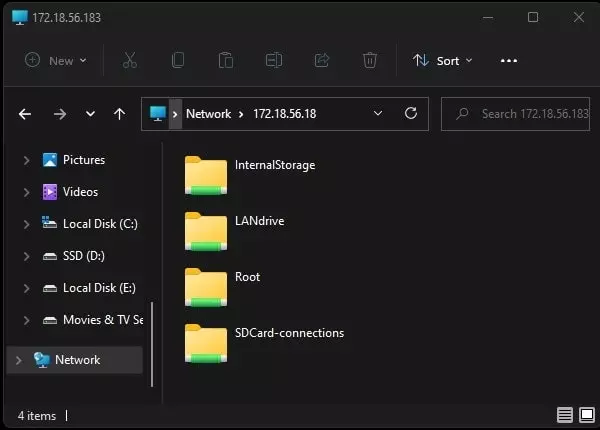600x430 pixels.
Task: Expand the SSD (D:) node
Action: (x=26, y=256)
